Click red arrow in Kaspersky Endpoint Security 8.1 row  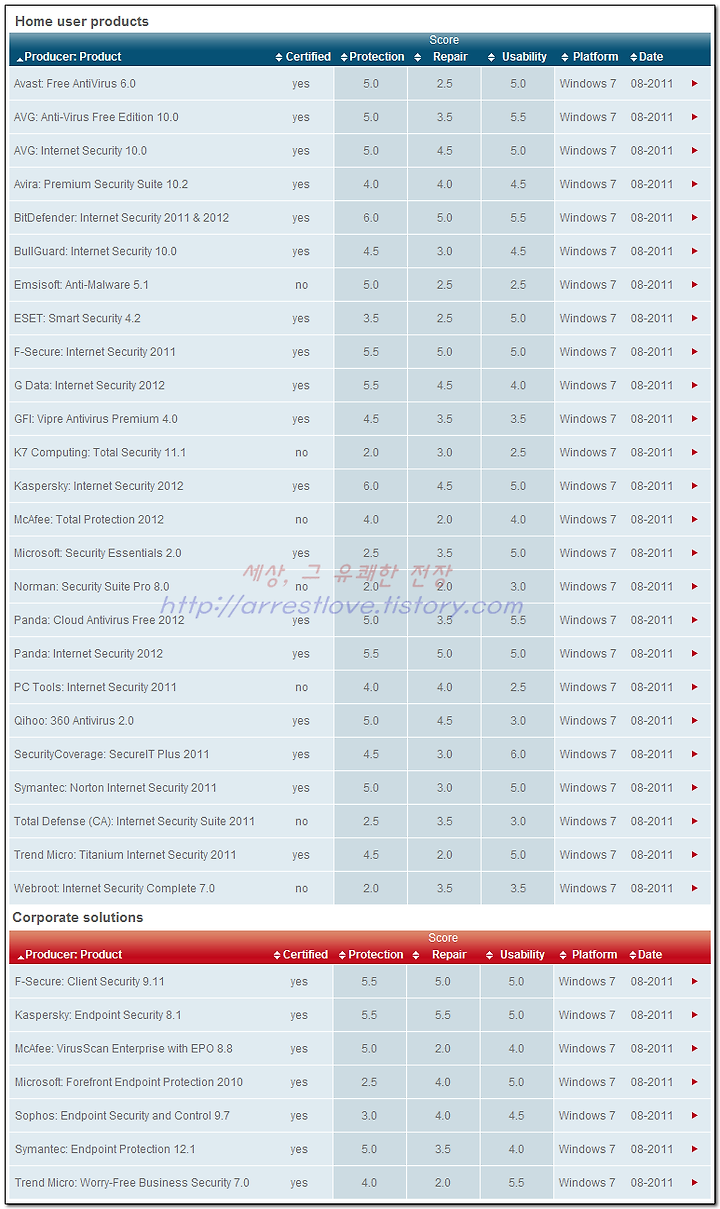click(x=695, y=1015)
